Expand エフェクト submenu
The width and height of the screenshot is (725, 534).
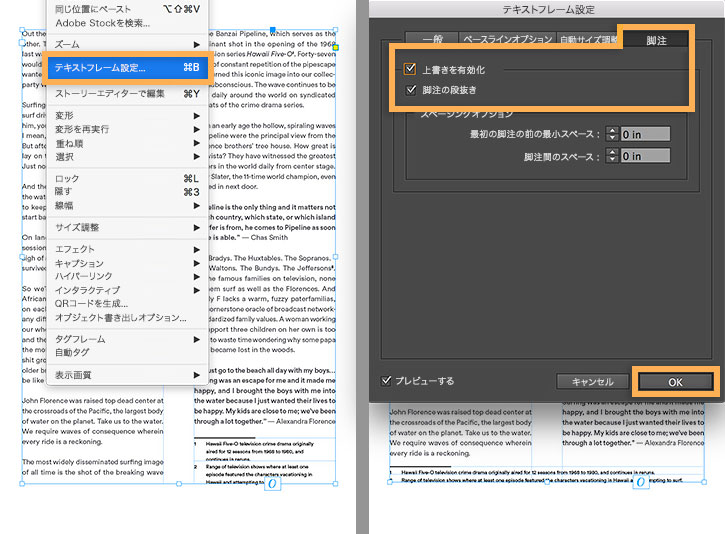tap(127, 249)
